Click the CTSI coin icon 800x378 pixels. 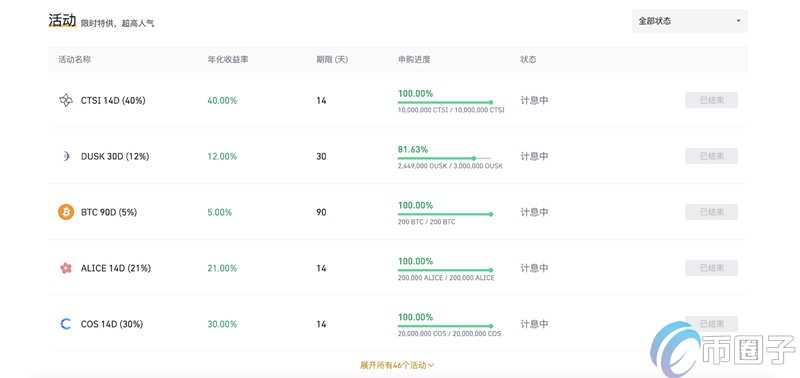tap(66, 100)
